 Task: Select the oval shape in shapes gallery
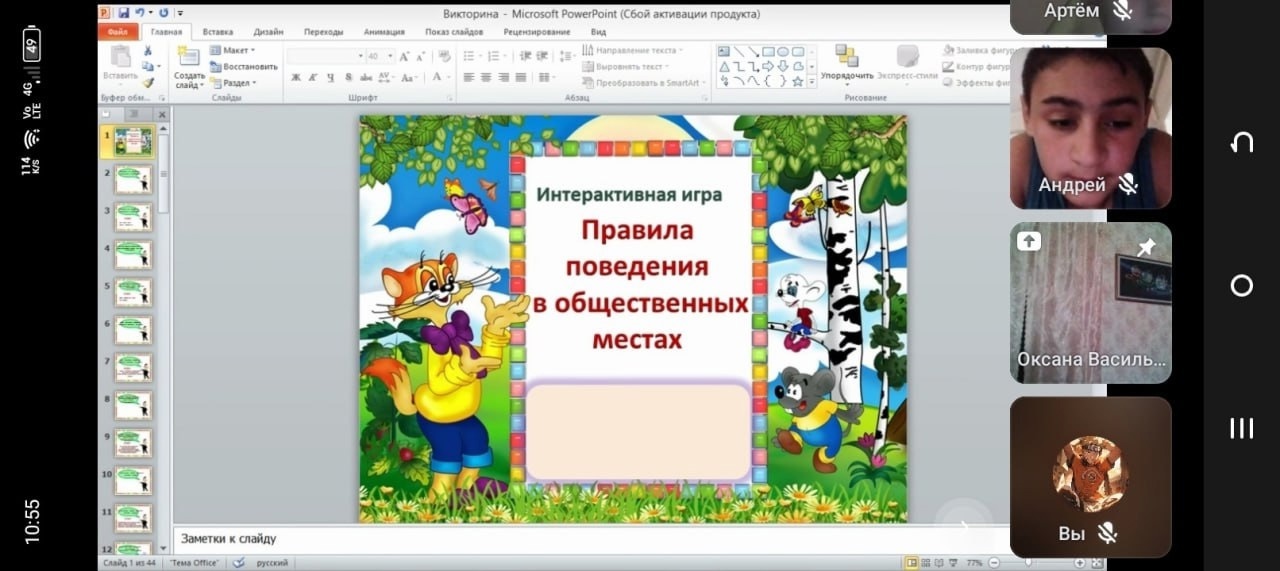tap(783, 51)
